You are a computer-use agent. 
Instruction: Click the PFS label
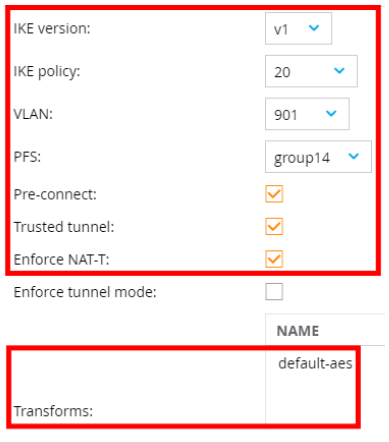click(x=27, y=157)
